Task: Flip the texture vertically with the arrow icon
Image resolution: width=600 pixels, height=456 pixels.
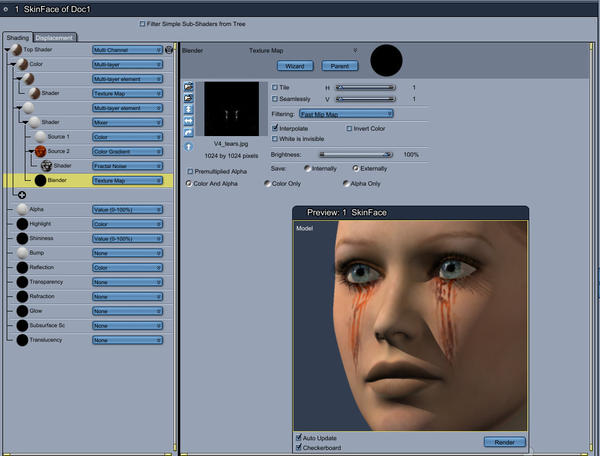Action: coord(188,109)
